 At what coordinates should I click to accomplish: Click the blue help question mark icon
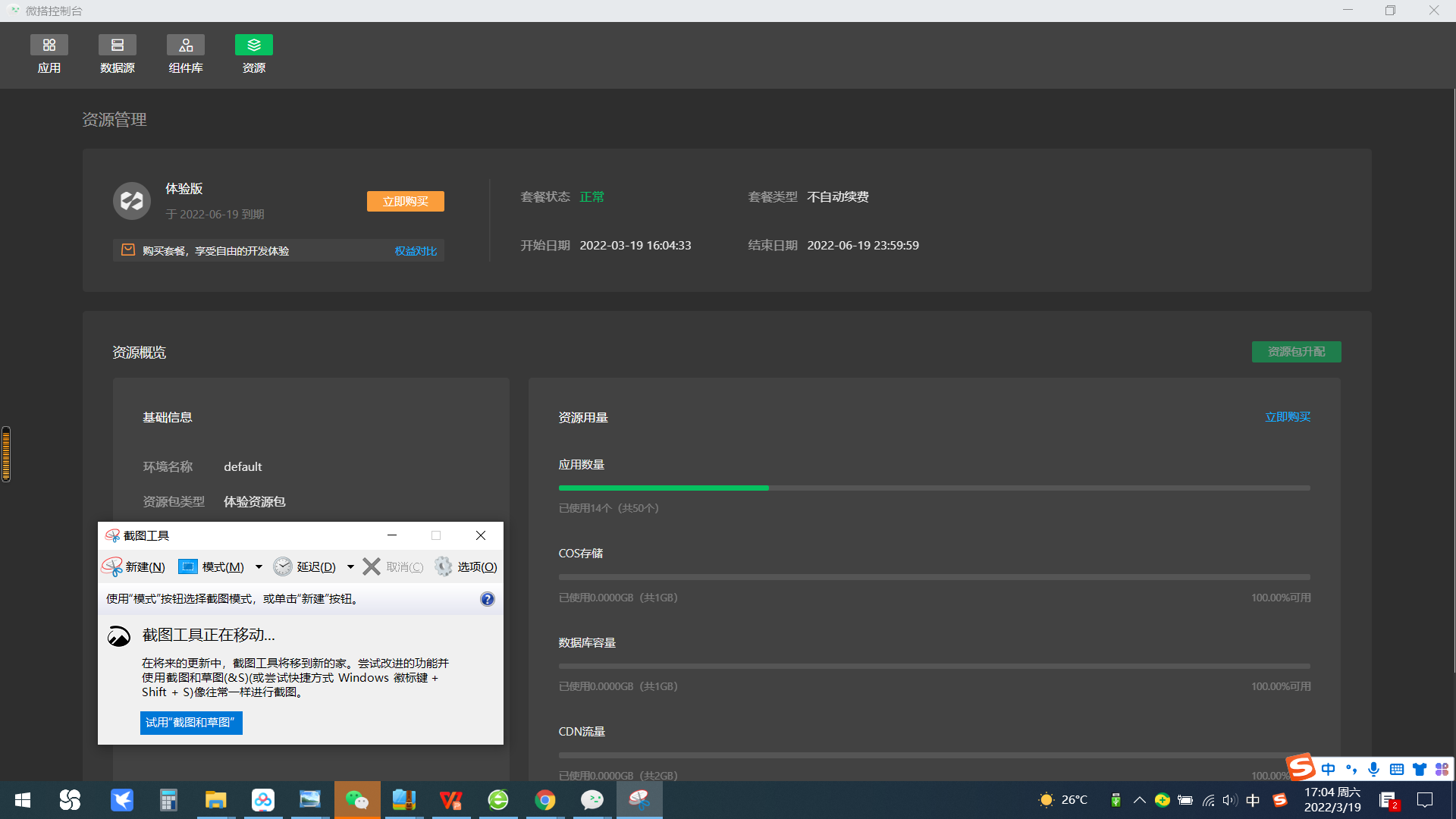[488, 599]
